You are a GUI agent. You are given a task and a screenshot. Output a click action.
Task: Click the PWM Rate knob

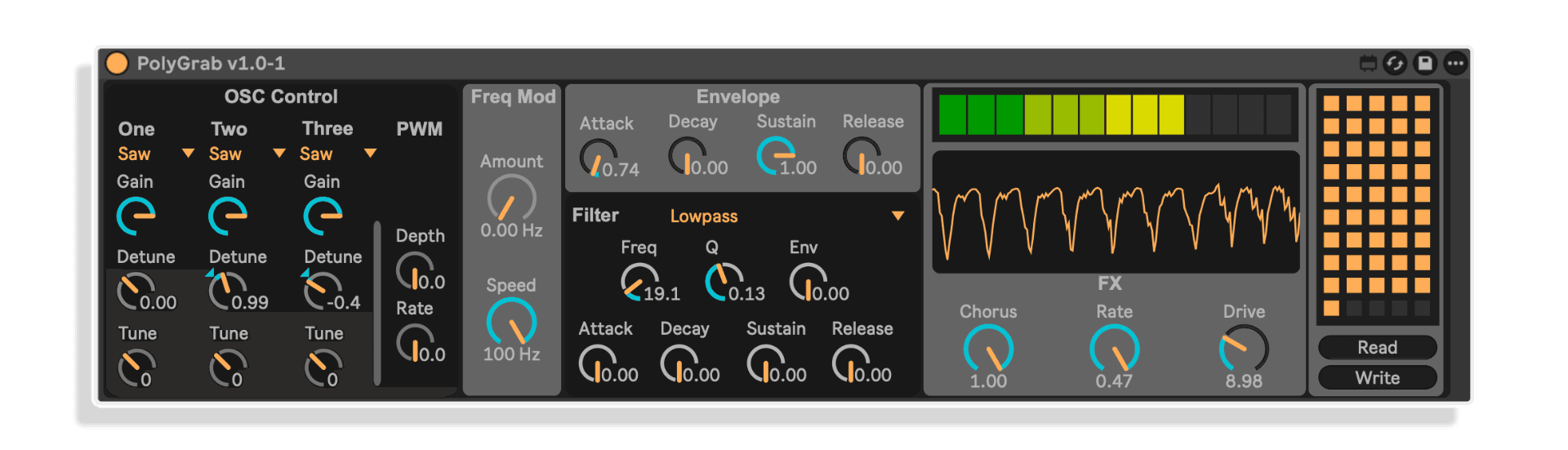pos(415,344)
